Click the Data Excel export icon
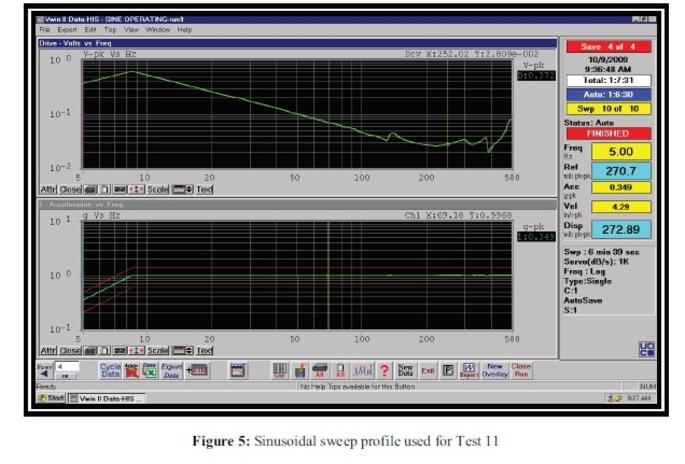 149,371
